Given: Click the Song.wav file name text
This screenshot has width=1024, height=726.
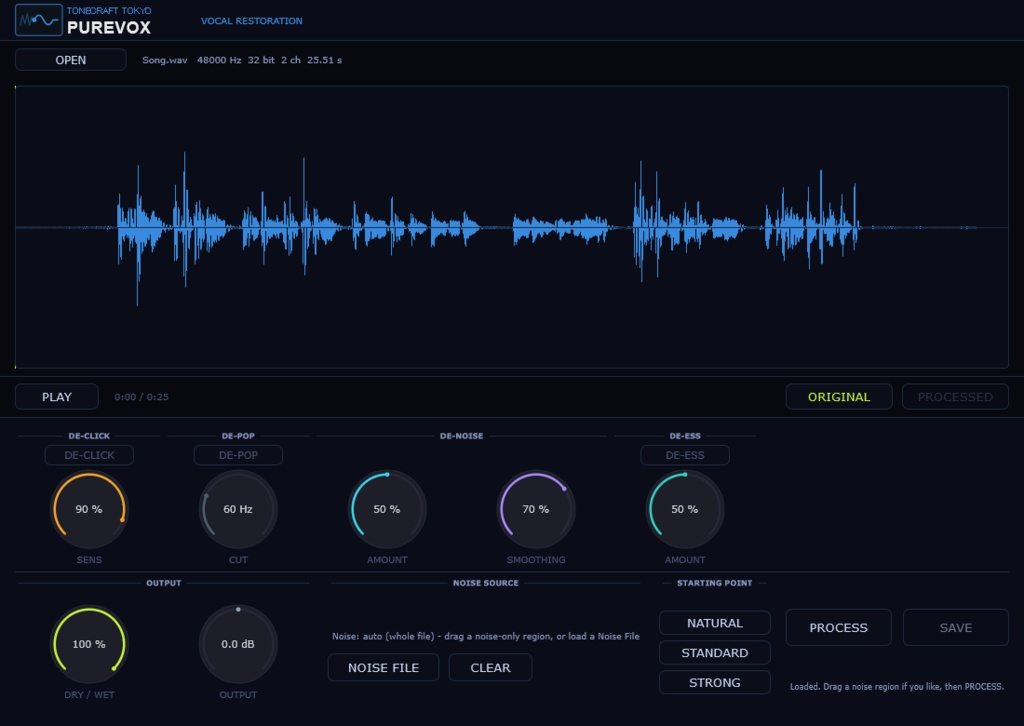Looking at the screenshot, I should click(165, 60).
